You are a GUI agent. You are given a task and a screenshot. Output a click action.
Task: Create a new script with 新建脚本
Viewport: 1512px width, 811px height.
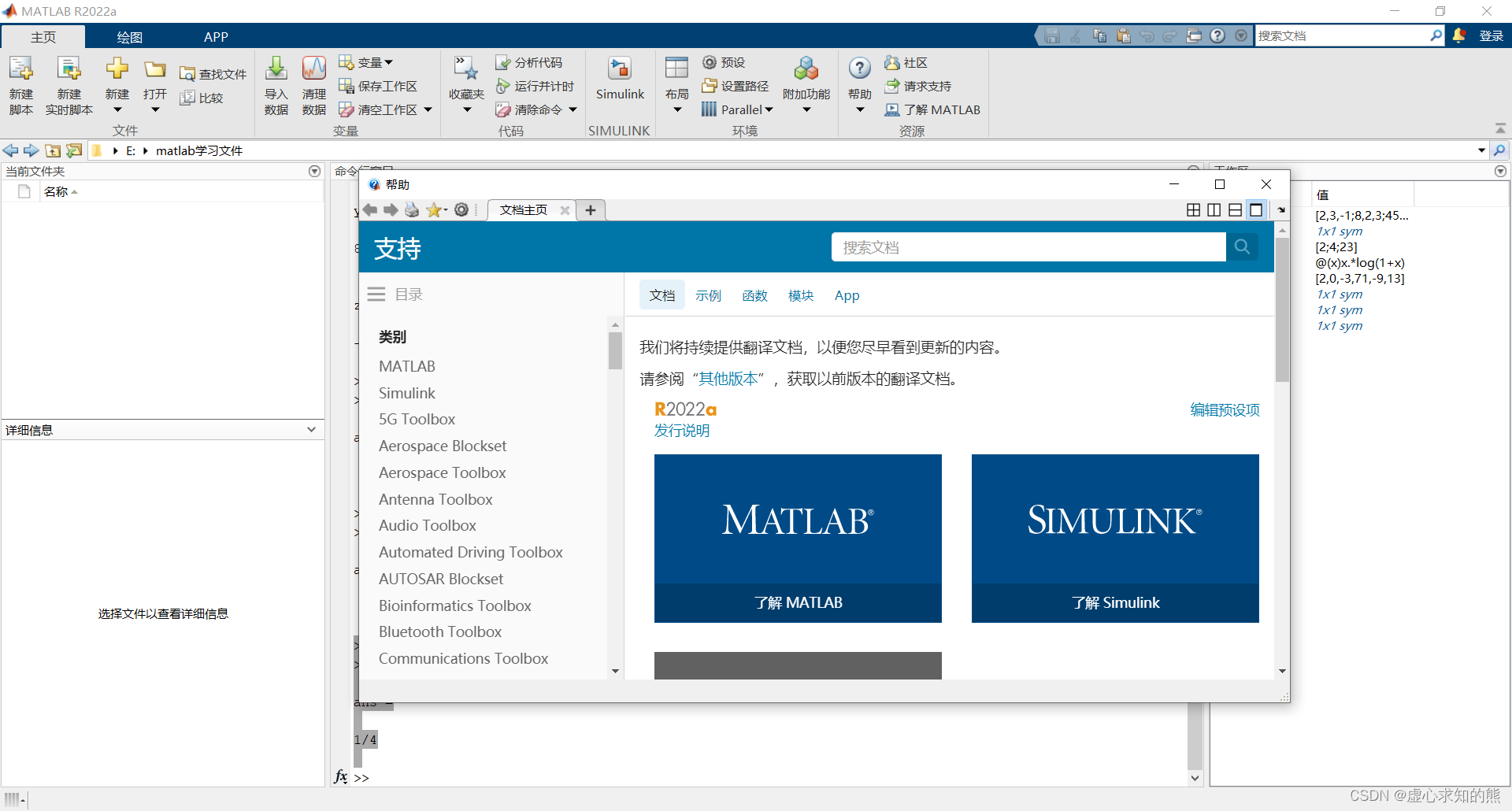pyautogui.click(x=21, y=86)
